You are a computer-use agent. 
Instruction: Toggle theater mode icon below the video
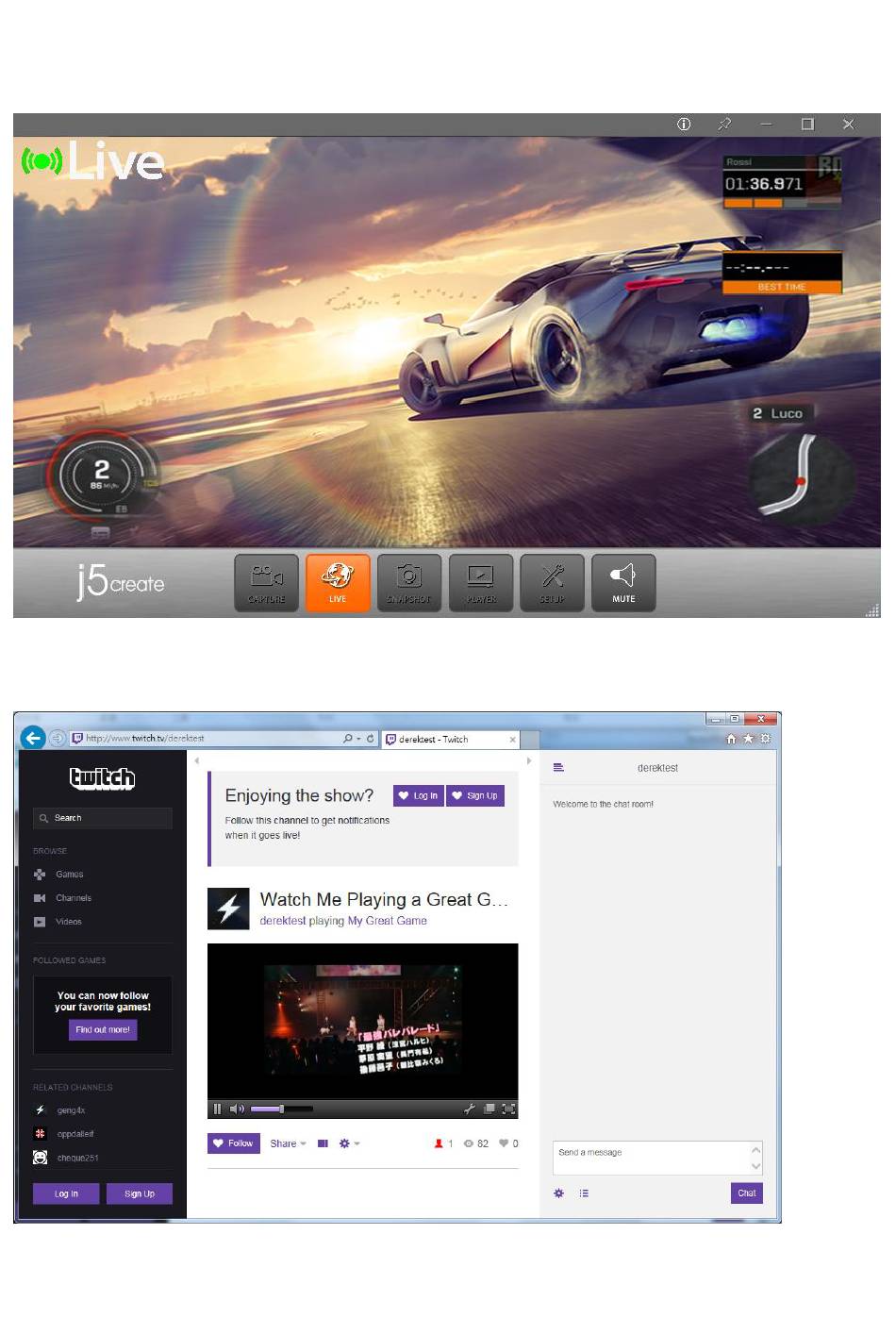[x=323, y=1143]
